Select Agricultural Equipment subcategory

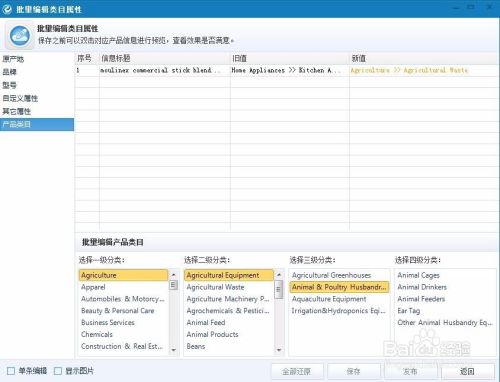click(x=229, y=275)
